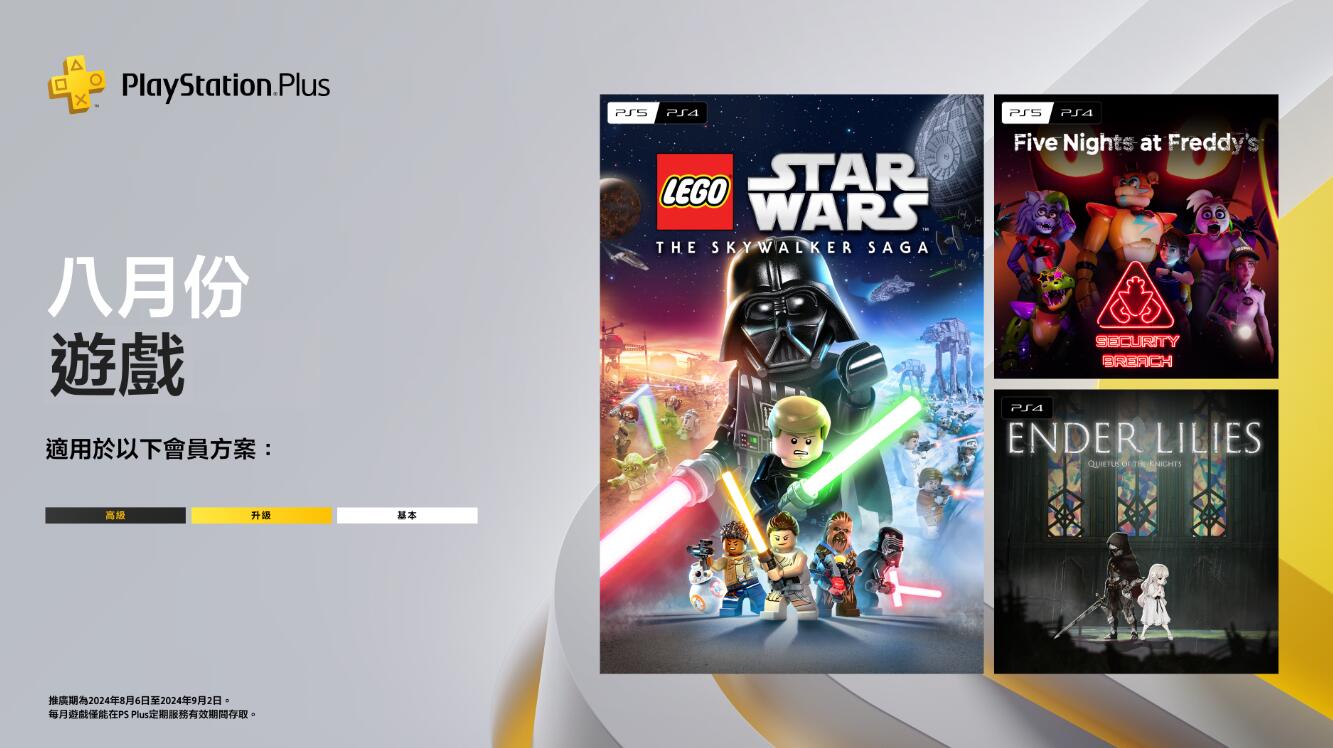The height and width of the screenshot is (748, 1333).
Task: Click the PlayStation Plus wordmark text
Action: point(225,86)
